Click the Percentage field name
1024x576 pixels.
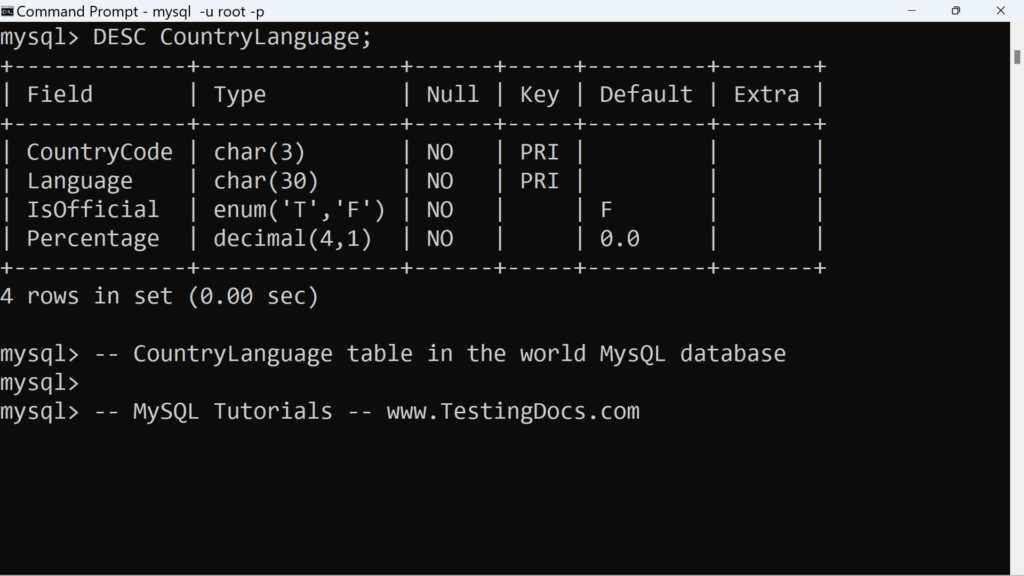point(93,238)
